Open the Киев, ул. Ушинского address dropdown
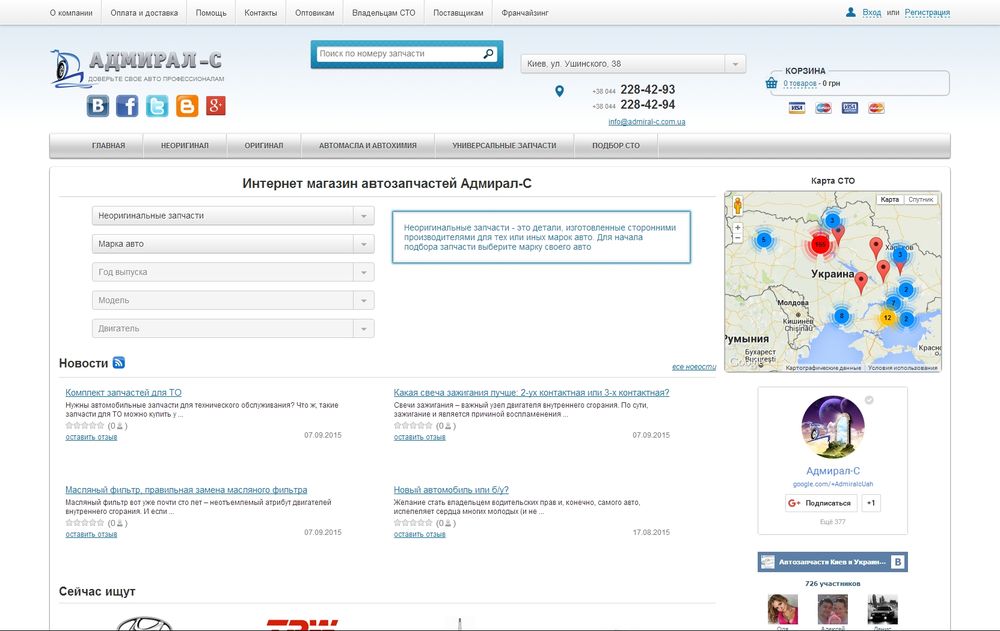Viewport: 1000px width, 631px height. (633, 64)
